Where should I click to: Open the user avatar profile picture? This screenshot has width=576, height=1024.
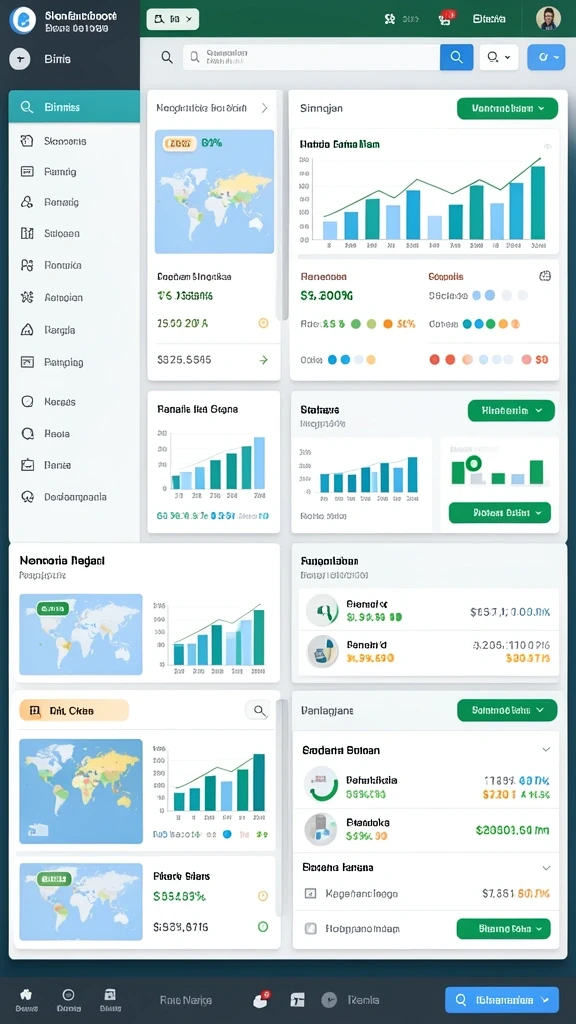point(548,18)
